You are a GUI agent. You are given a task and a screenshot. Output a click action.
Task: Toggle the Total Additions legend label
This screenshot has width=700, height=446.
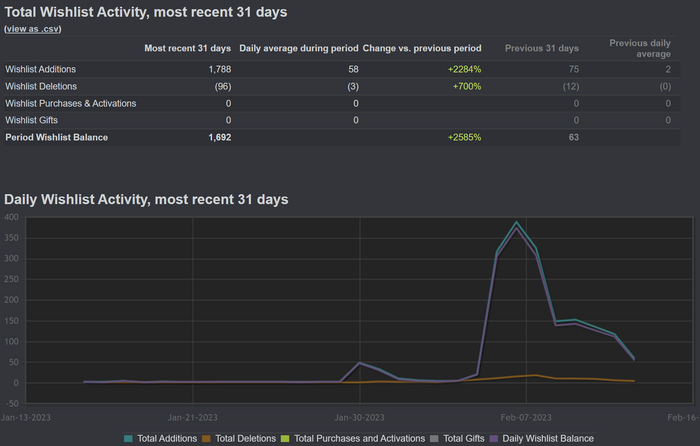[167, 438]
